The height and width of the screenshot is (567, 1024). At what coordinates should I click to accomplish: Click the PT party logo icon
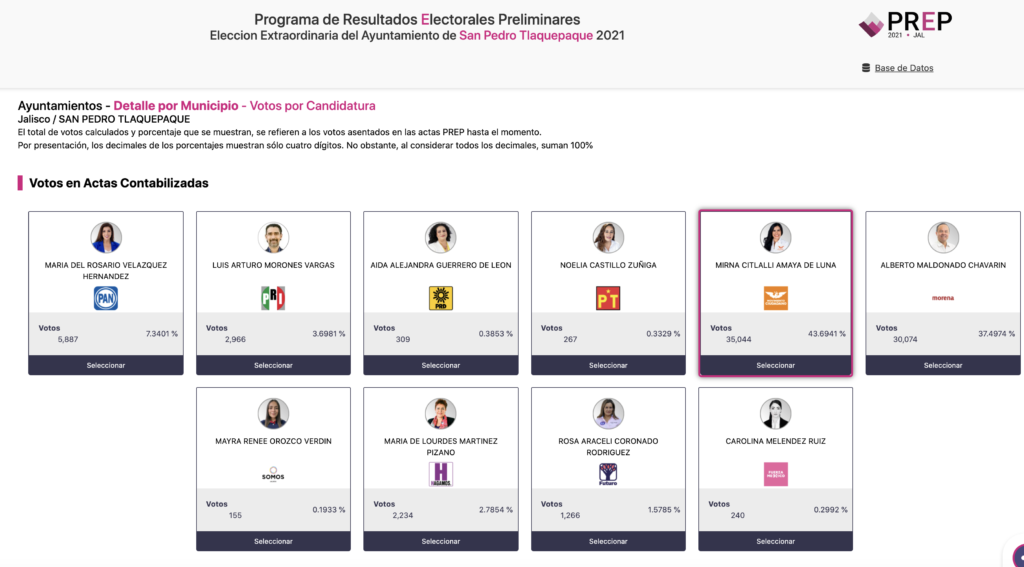coord(608,298)
